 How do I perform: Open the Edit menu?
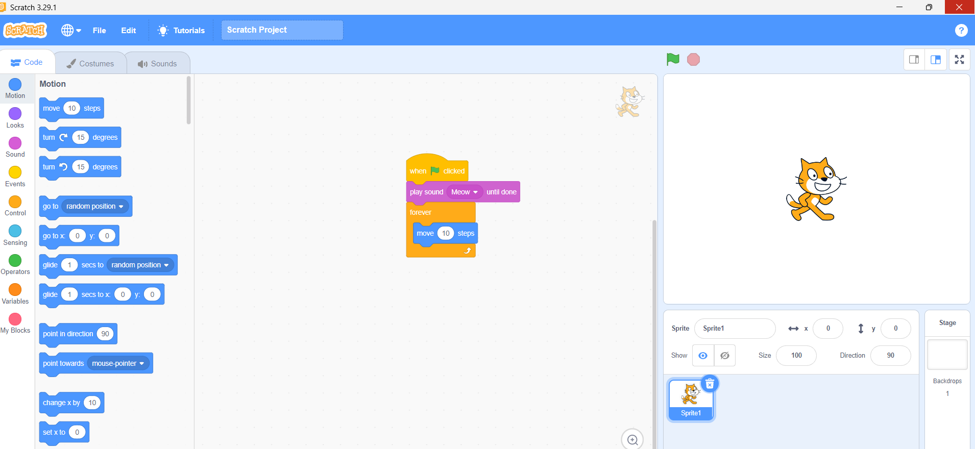point(129,30)
